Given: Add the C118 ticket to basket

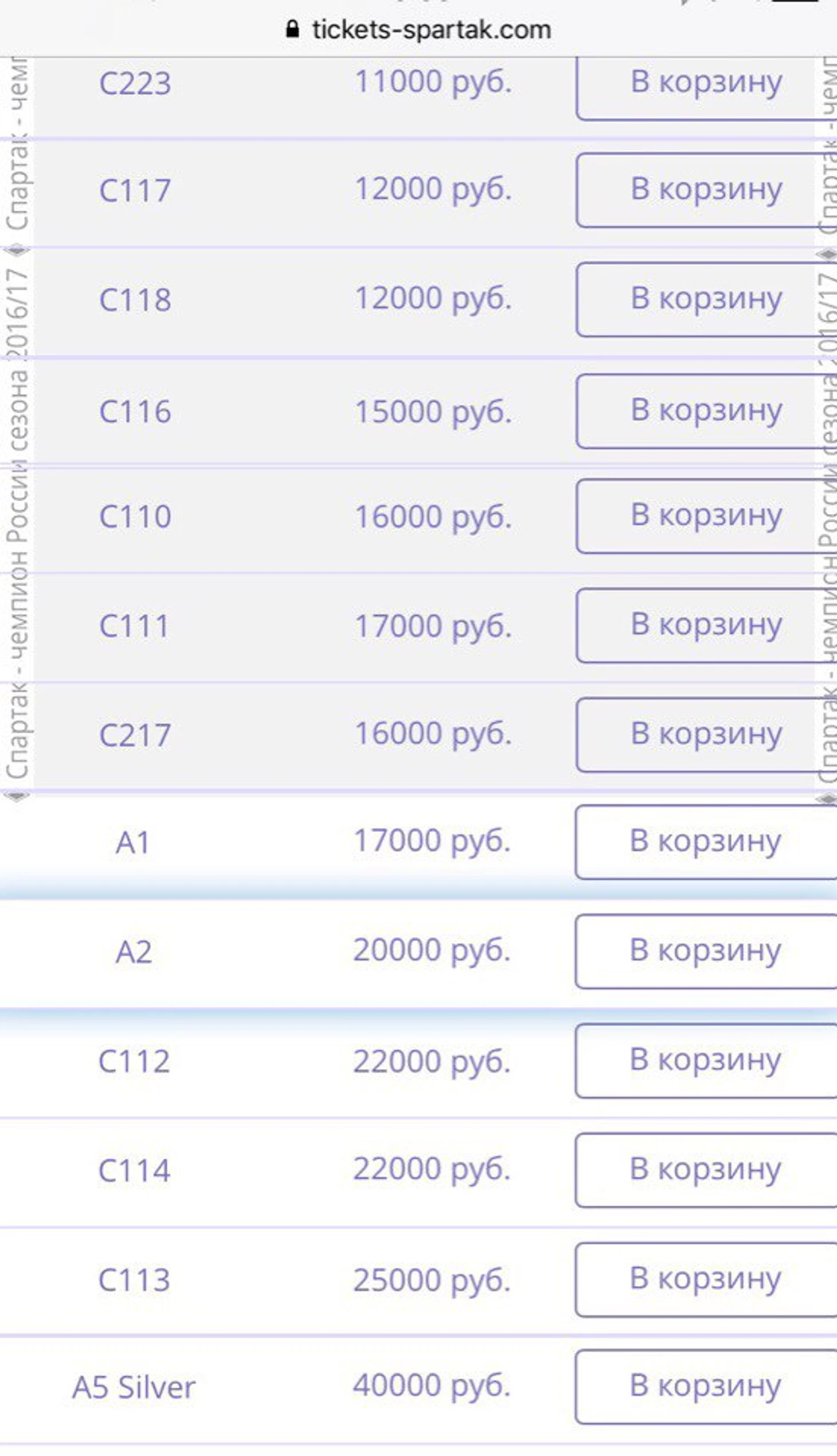Looking at the screenshot, I should (x=706, y=299).
